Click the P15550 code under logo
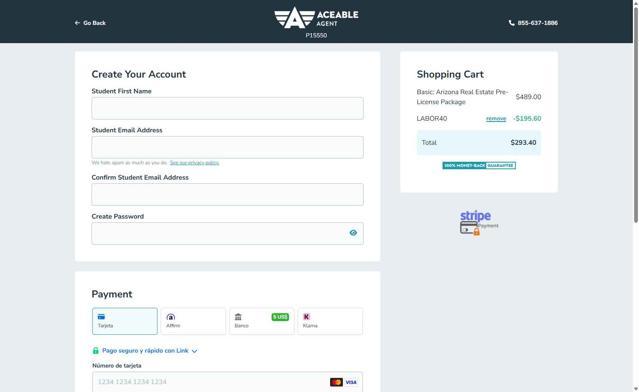This screenshot has width=639, height=392. 316,35
